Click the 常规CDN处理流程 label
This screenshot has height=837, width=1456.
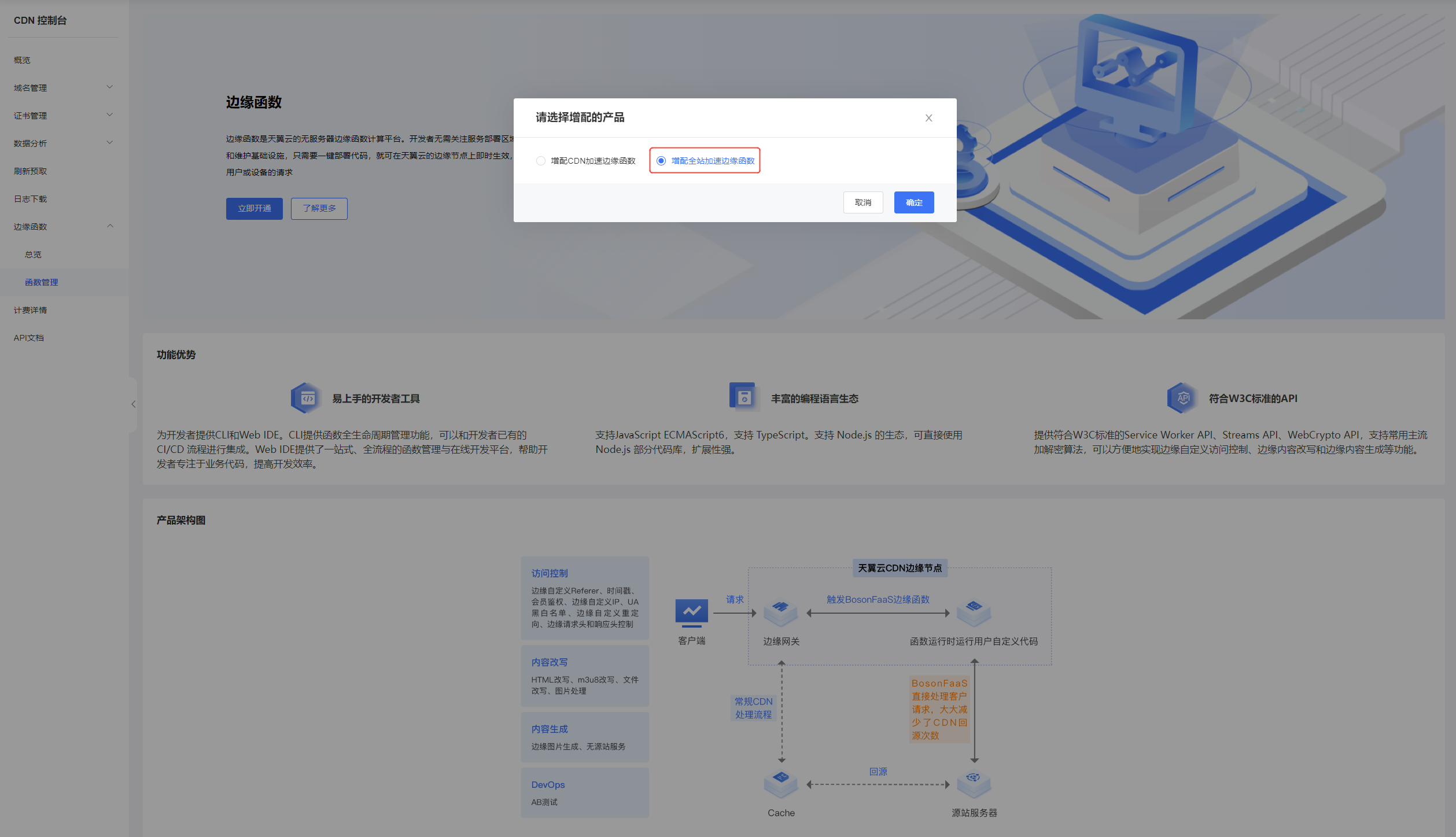click(x=754, y=708)
